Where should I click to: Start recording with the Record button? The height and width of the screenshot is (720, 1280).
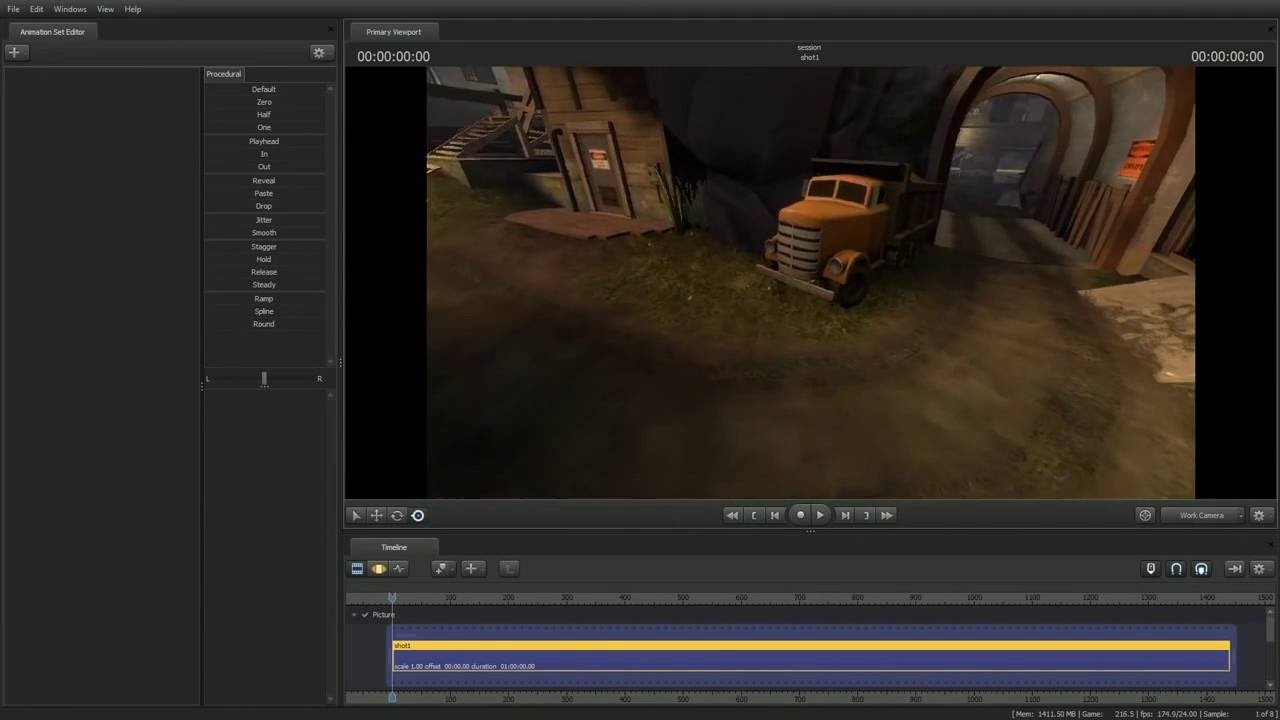point(800,515)
